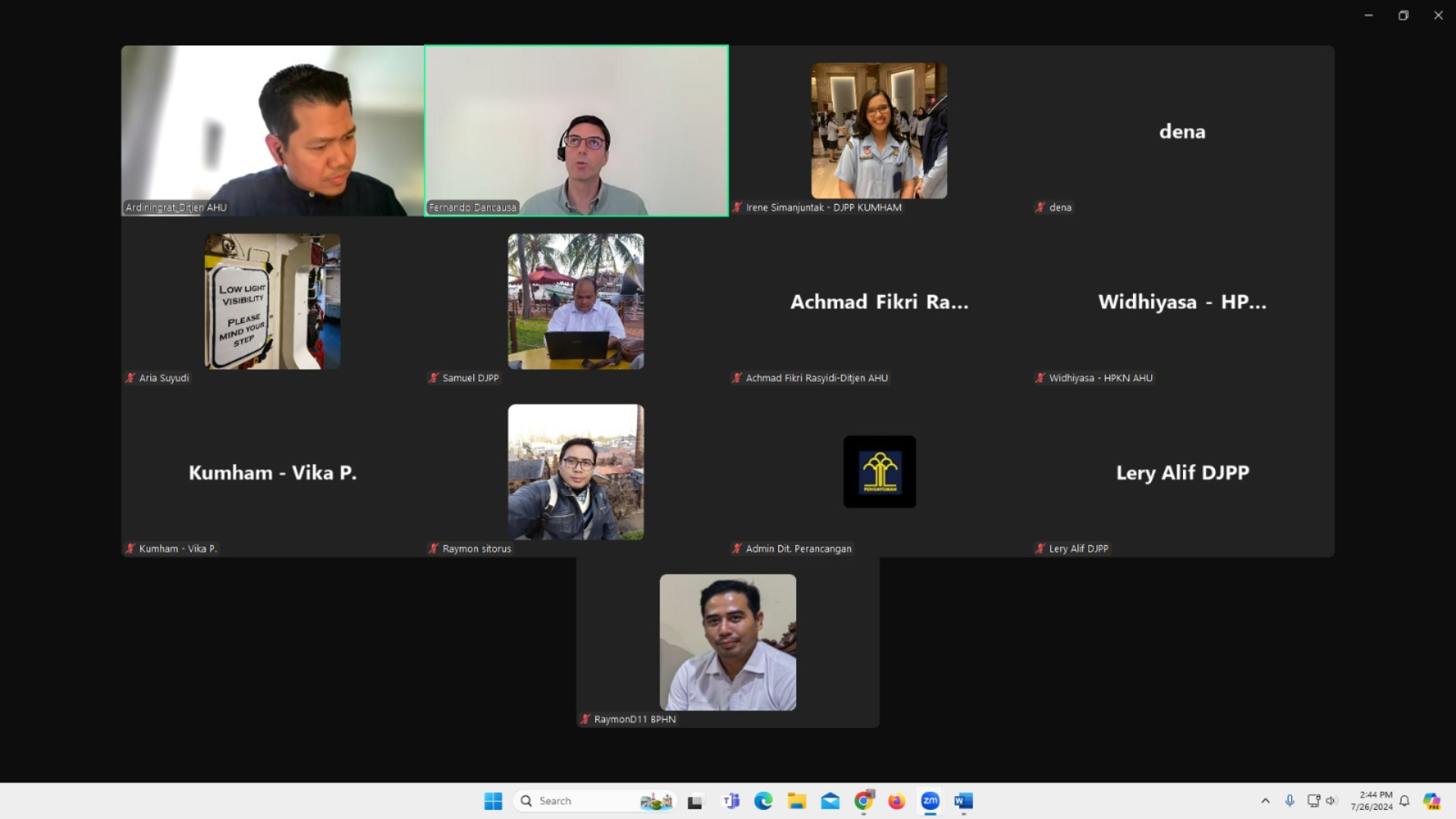Screen dimensions: 1456x819
Task: Click the 'Samuel DJPP' name label
Action: [471, 378]
